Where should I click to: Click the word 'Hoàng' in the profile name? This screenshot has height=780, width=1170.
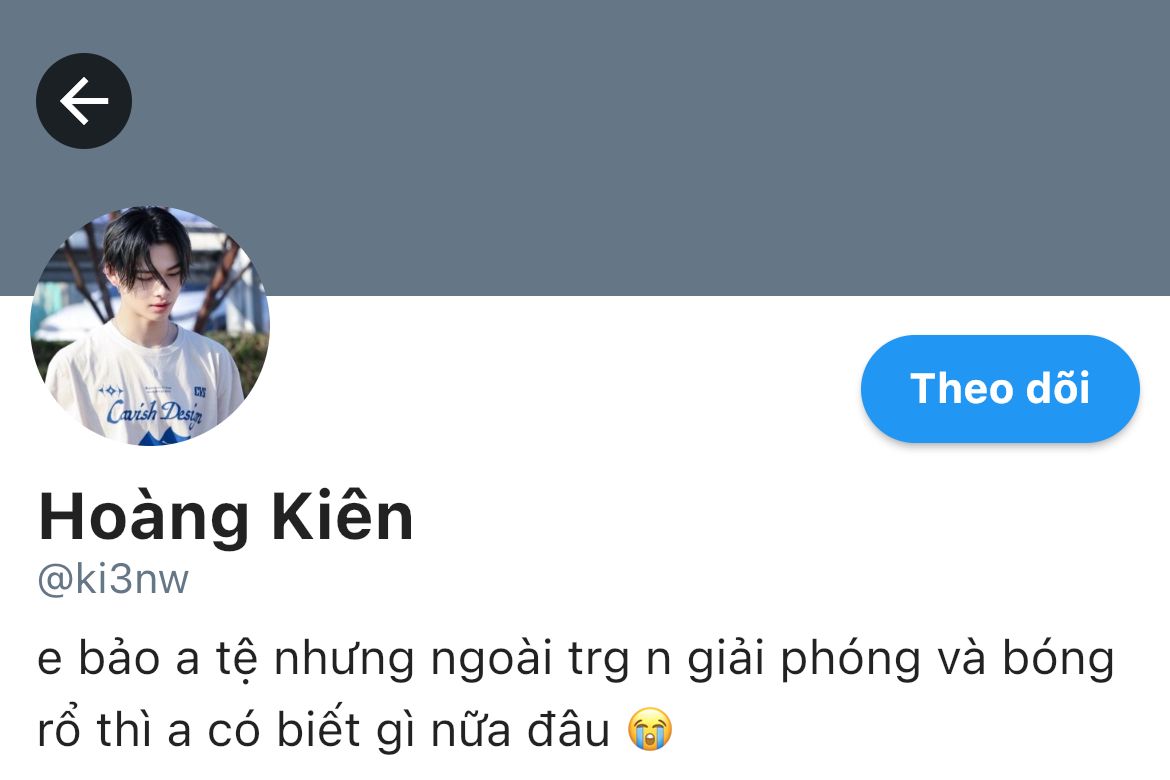point(143,519)
